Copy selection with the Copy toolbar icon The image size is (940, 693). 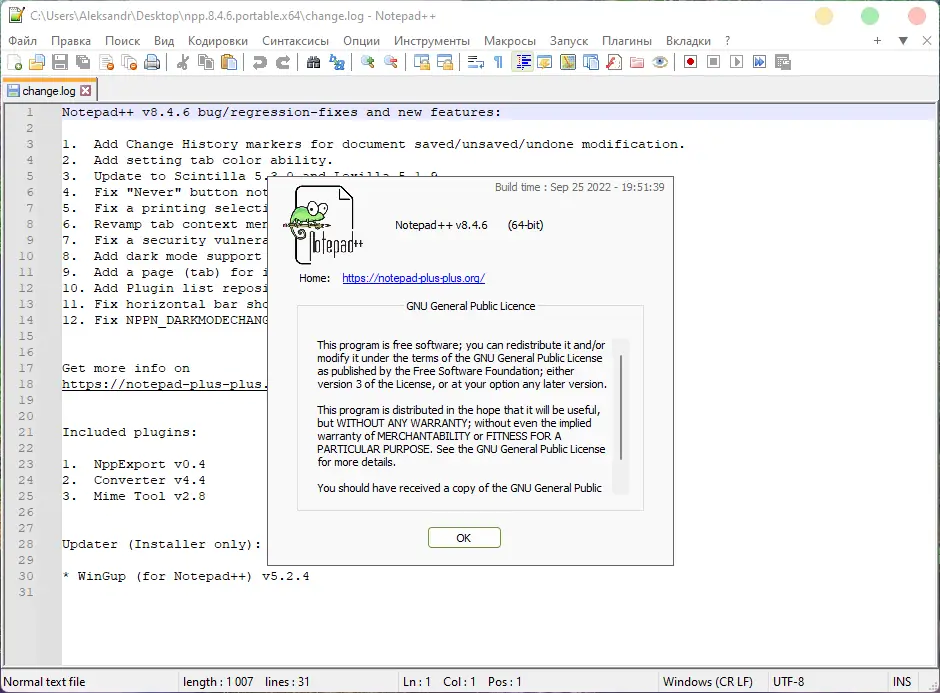(206, 62)
